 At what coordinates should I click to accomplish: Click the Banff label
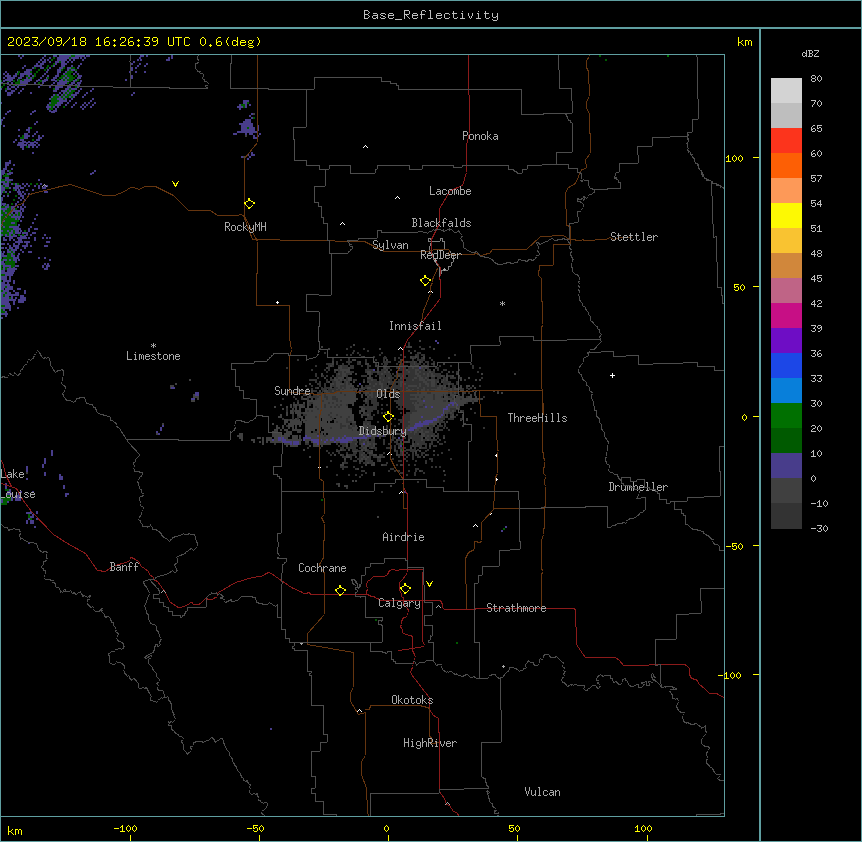pyautogui.click(x=124, y=567)
